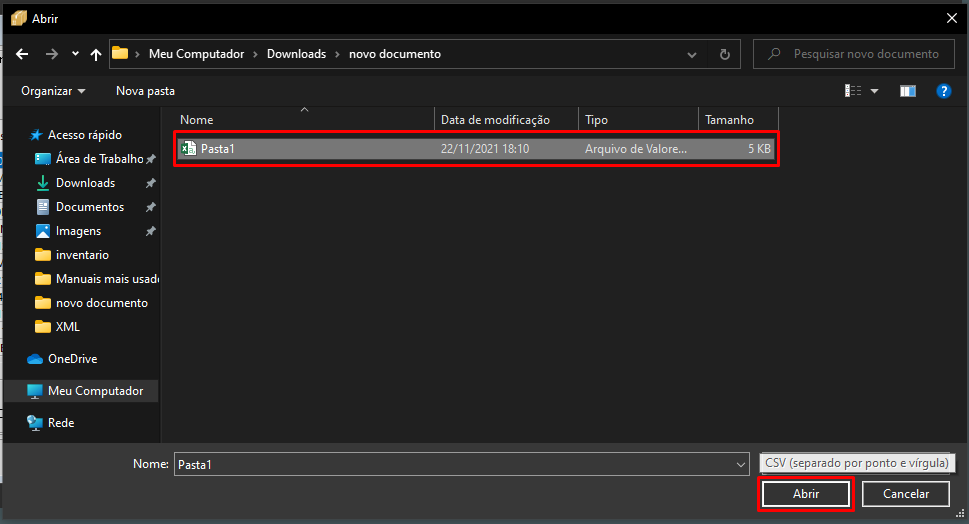Image resolution: width=969 pixels, height=524 pixels.
Task: Click the Rede network icon
Action: (x=35, y=423)
